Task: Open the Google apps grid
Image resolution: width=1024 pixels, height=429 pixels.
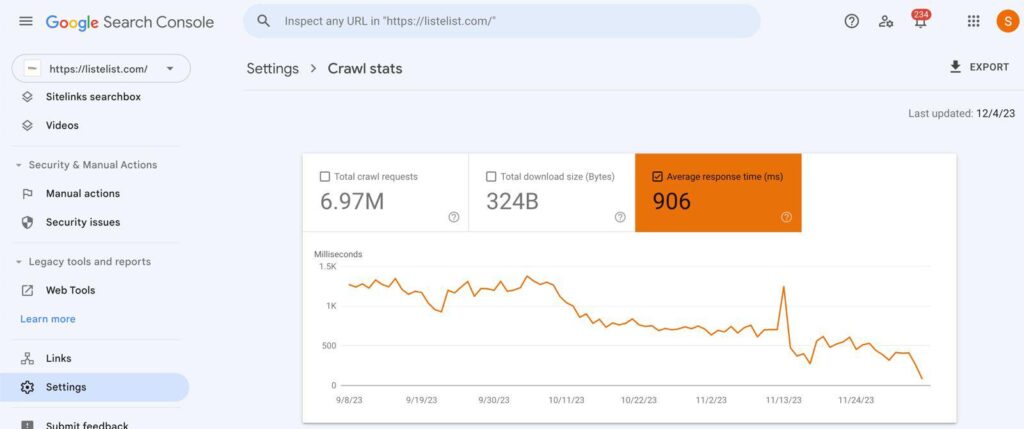Action: 973,21
